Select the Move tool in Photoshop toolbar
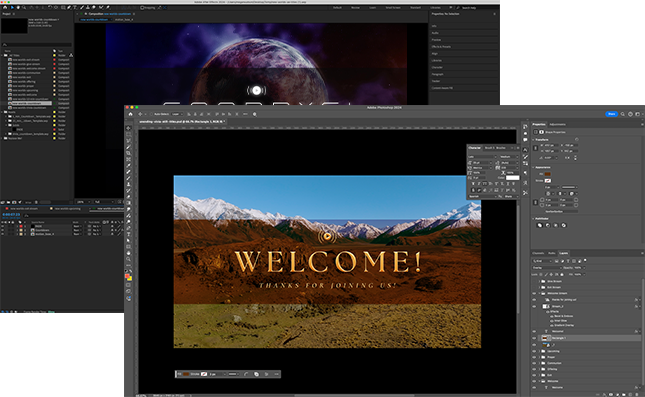645x397 pixels. tap(128, 128)
